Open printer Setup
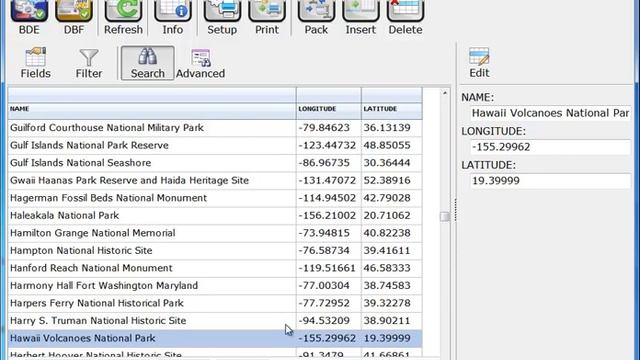The image size is (640, 360). tap(222, 18)
